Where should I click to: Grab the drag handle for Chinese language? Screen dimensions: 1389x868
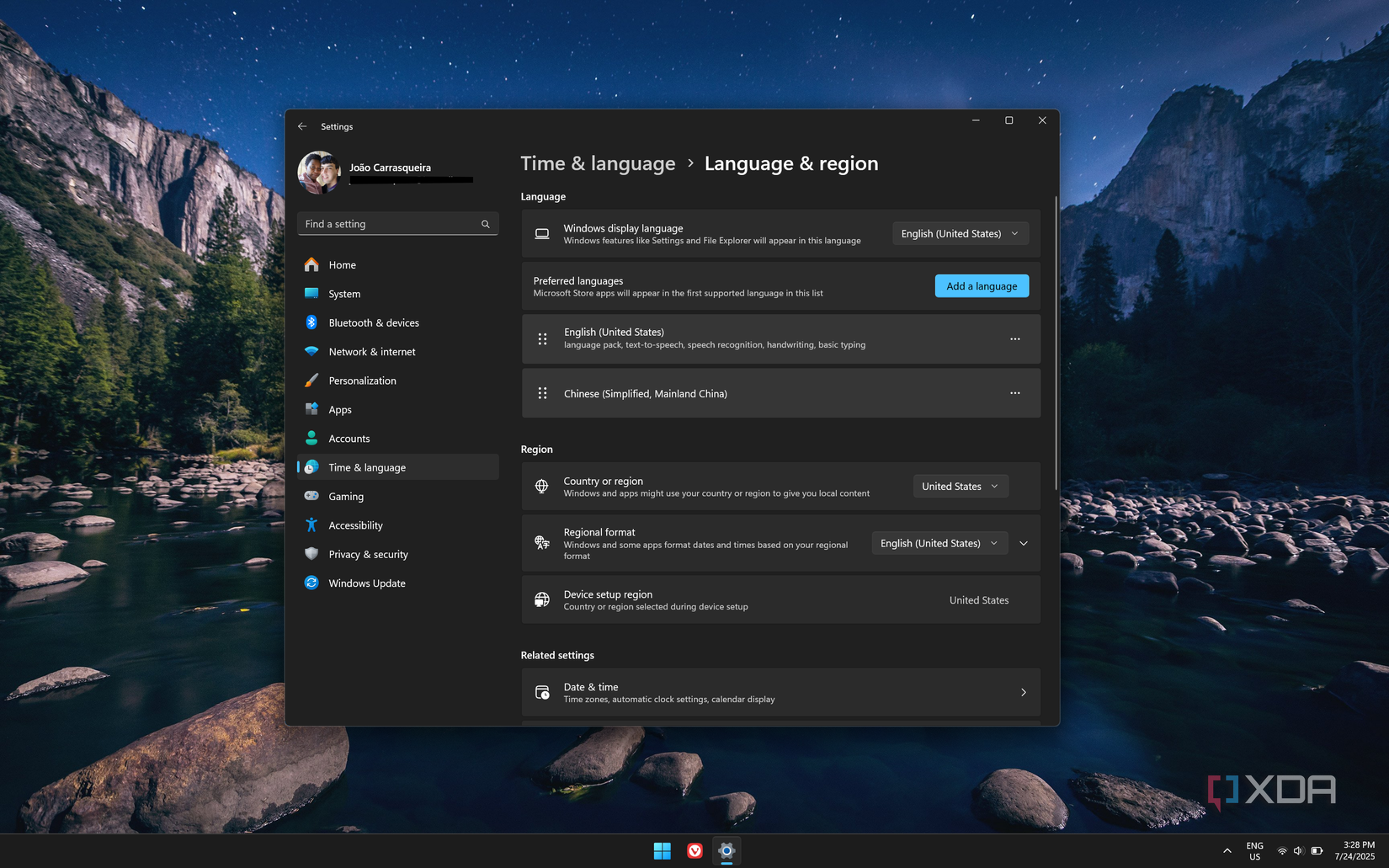tap(543, 393)
